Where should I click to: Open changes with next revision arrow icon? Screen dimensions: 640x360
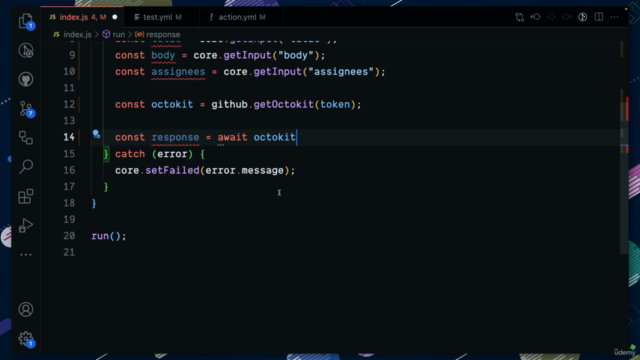point(567,17)
